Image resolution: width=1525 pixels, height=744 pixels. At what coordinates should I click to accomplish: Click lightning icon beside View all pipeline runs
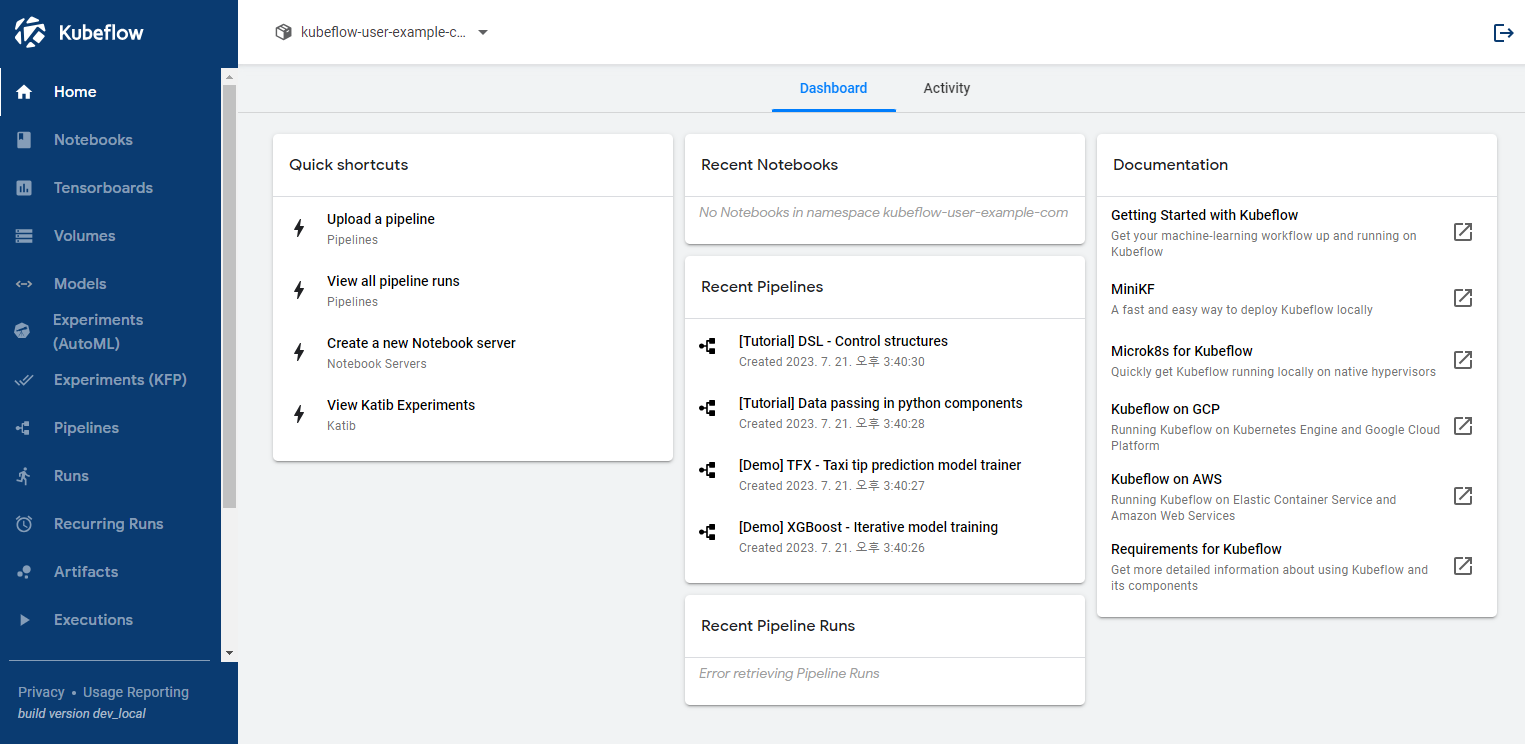(x=298, y=290)
